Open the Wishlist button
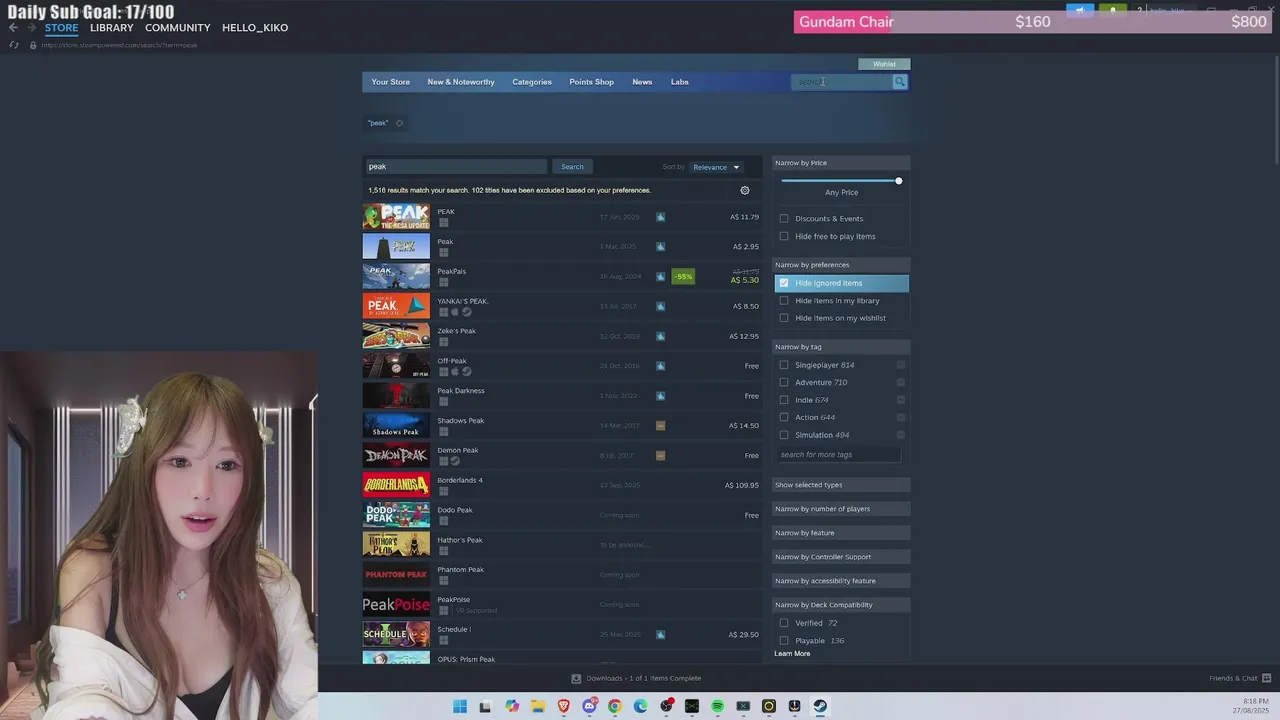1280x720 pixels. point(884,64)
